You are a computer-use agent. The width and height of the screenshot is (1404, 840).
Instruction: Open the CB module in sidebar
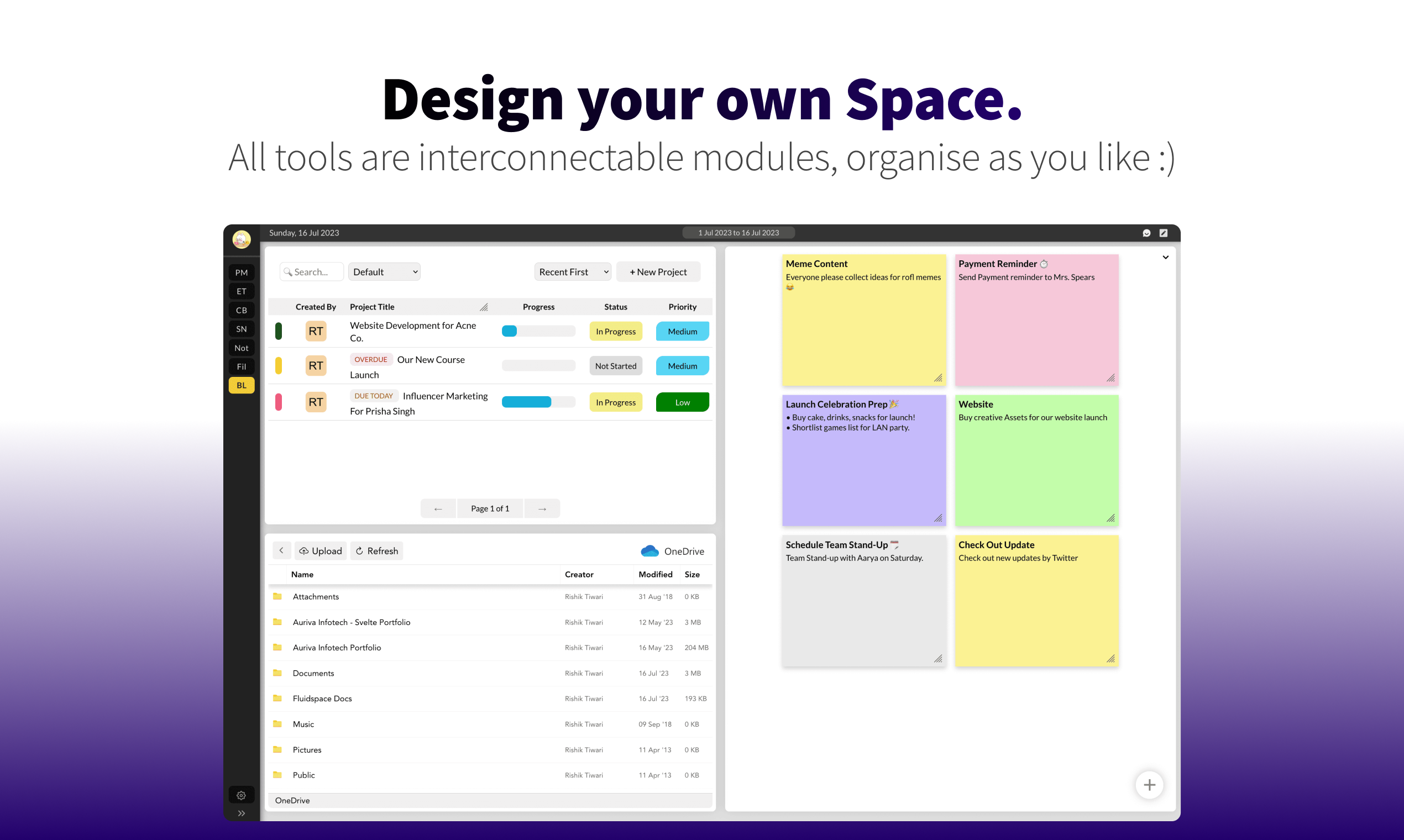point(241,310)
